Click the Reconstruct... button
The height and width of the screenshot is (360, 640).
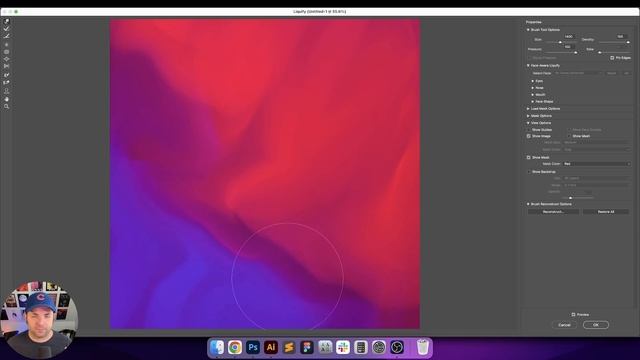coord(553,212)
